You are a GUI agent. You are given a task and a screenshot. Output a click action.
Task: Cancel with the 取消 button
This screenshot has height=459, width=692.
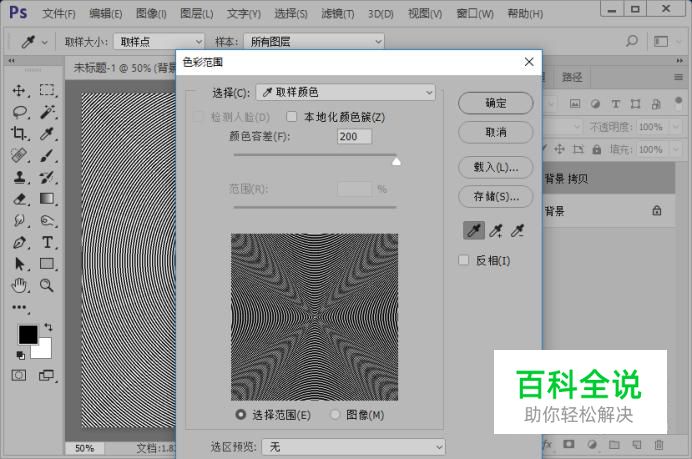(496, 132)
